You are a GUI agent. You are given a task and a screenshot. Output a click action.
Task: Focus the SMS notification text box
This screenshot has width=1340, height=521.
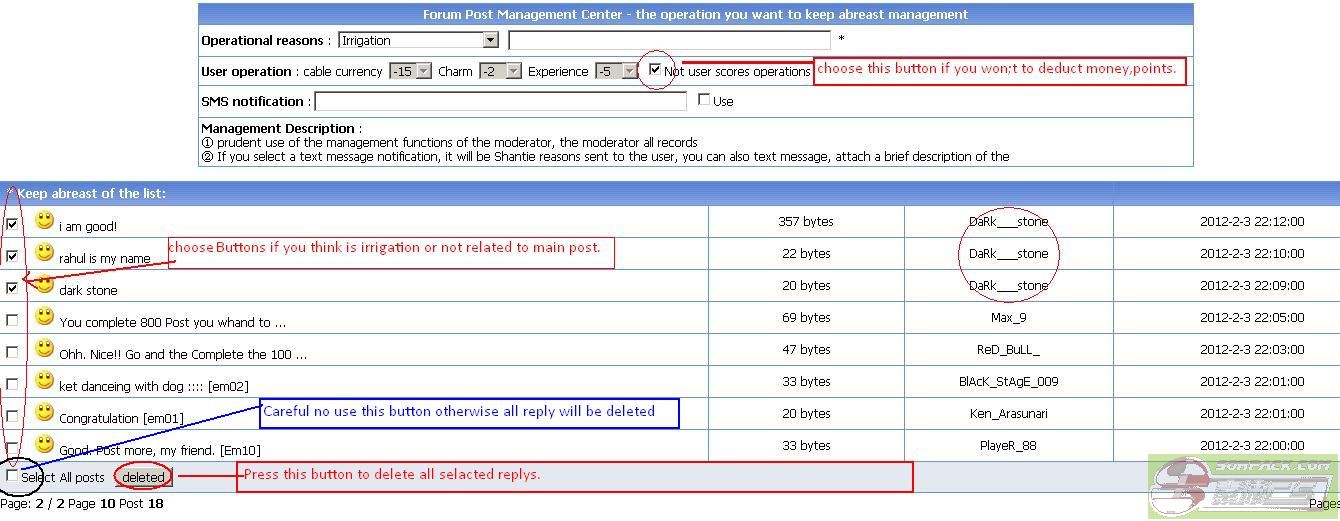point(500,101)
